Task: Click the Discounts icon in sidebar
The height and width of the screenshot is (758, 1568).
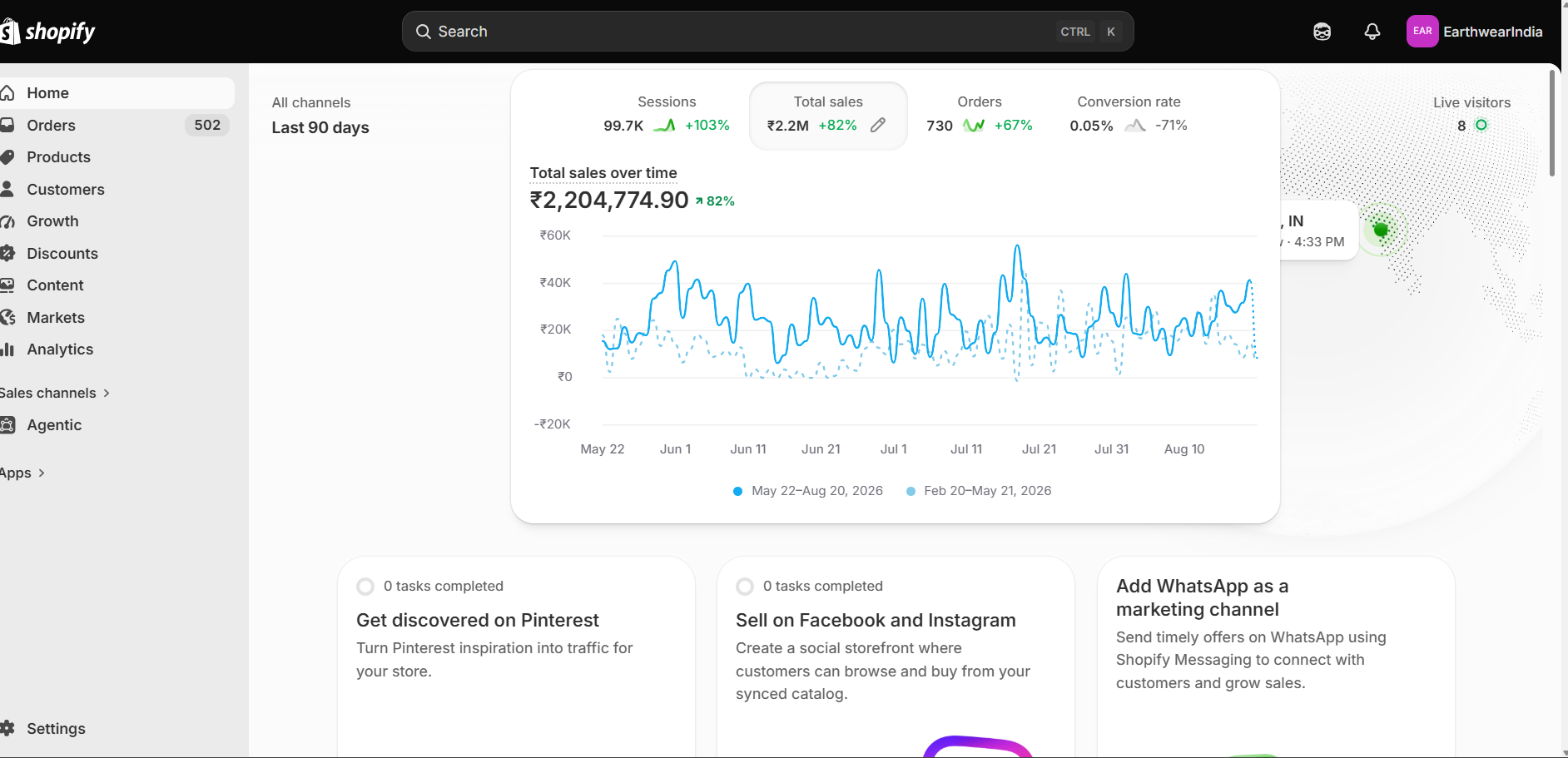Action: click(x=7, y=253)
